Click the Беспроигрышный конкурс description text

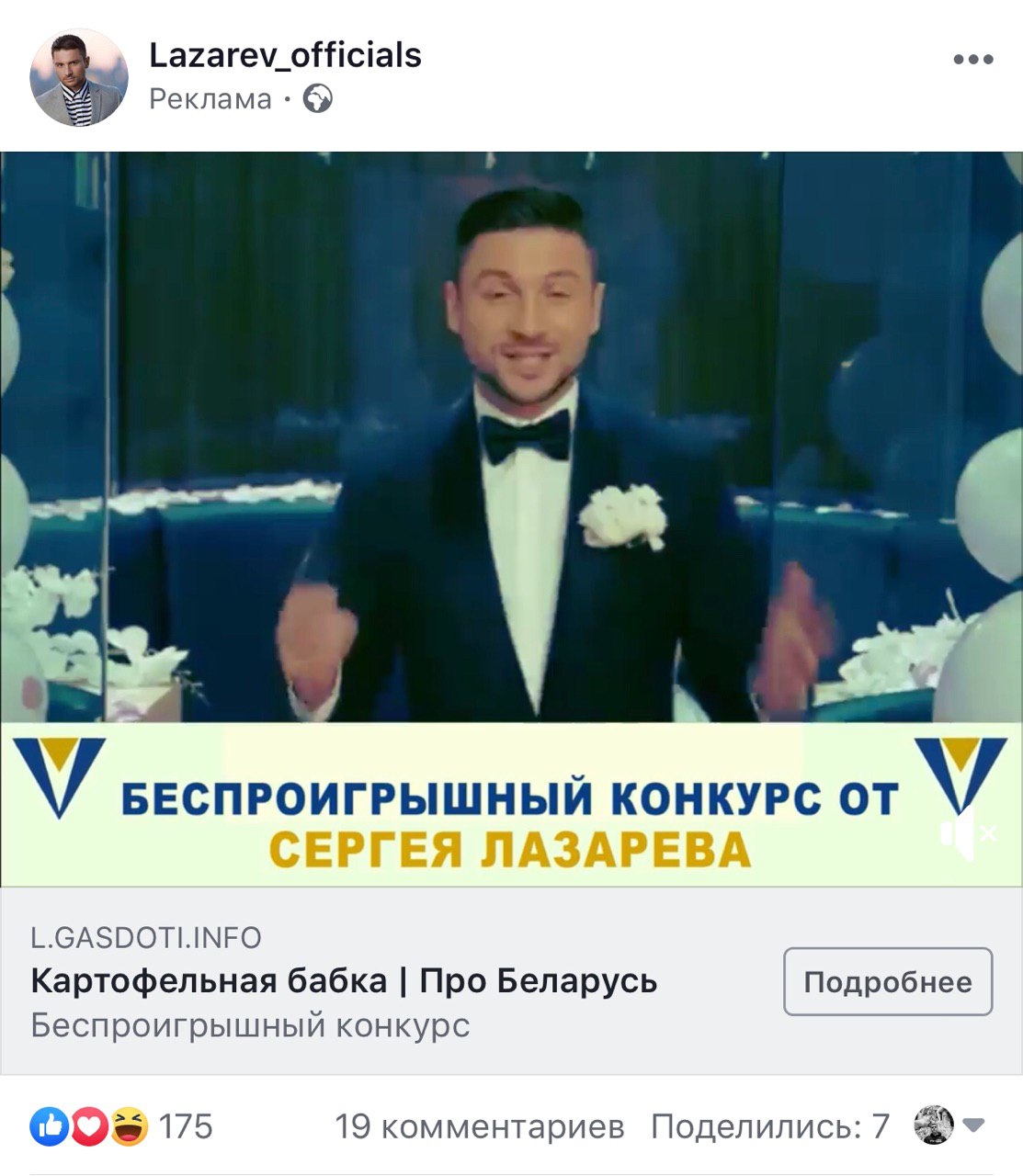(x=250, y=1025)
